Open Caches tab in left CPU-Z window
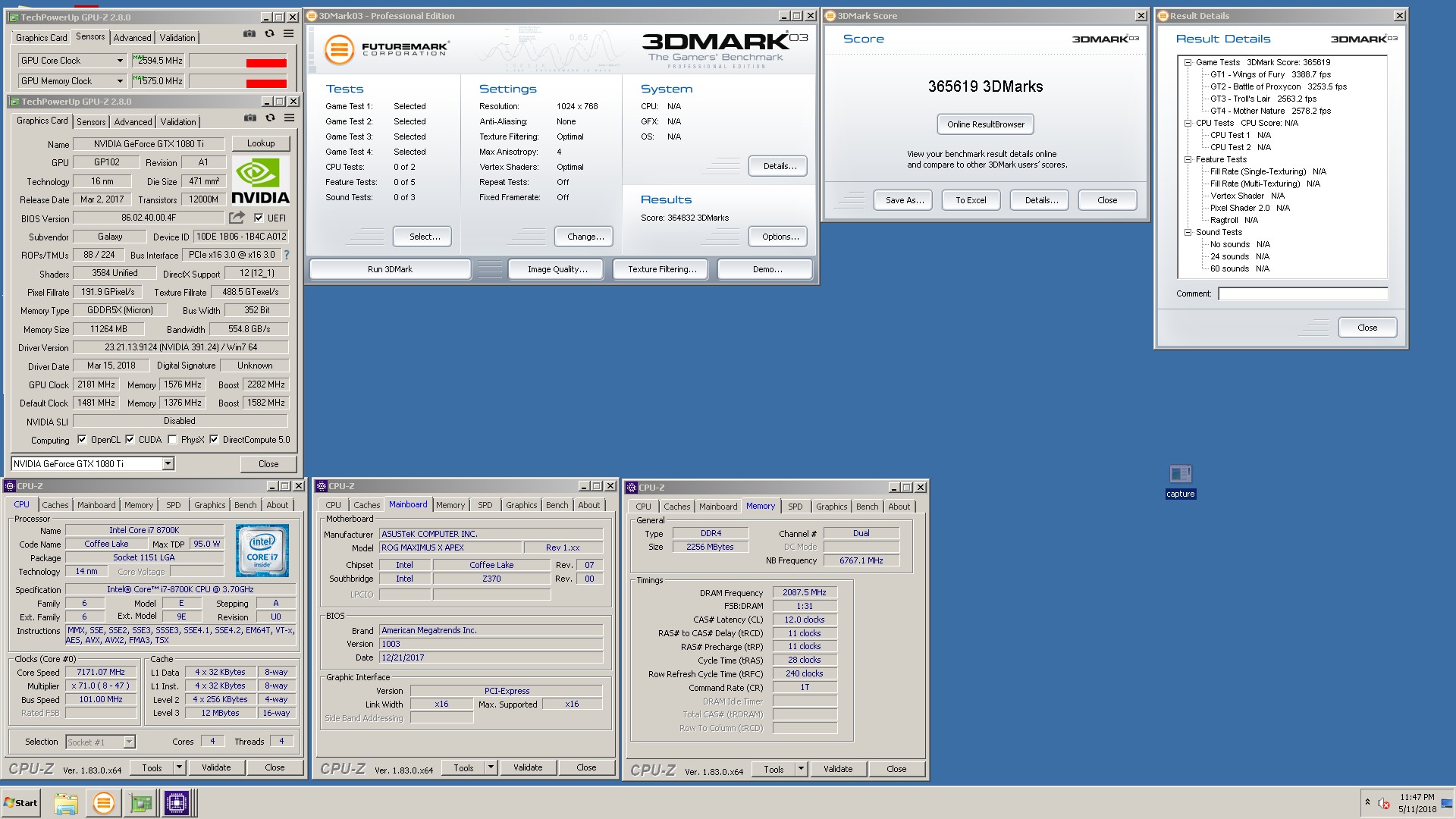Viewport: 1456px width, 819px height. tap(55, 505)
